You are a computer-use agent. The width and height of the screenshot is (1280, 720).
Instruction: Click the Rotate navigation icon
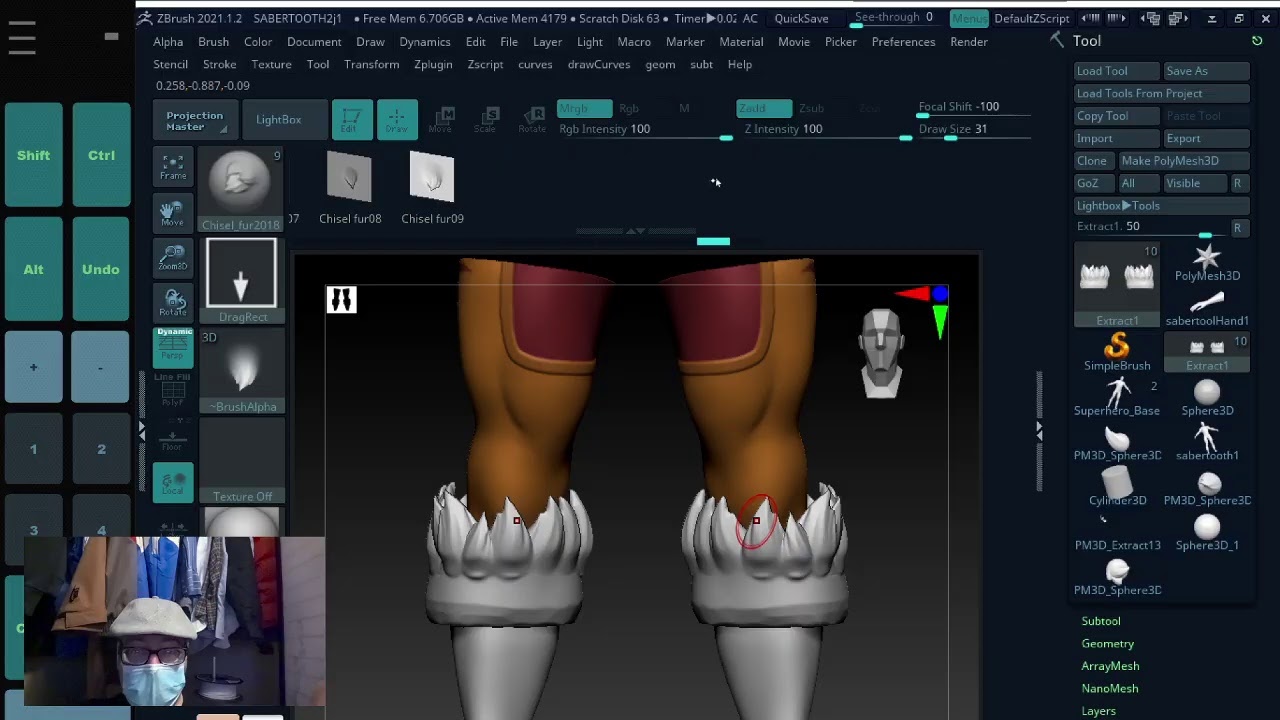pos(173,302)
